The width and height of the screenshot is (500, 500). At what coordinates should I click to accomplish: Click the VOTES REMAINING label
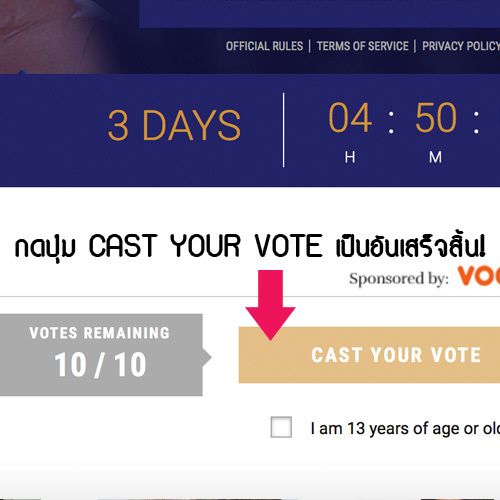coord(100,333)
